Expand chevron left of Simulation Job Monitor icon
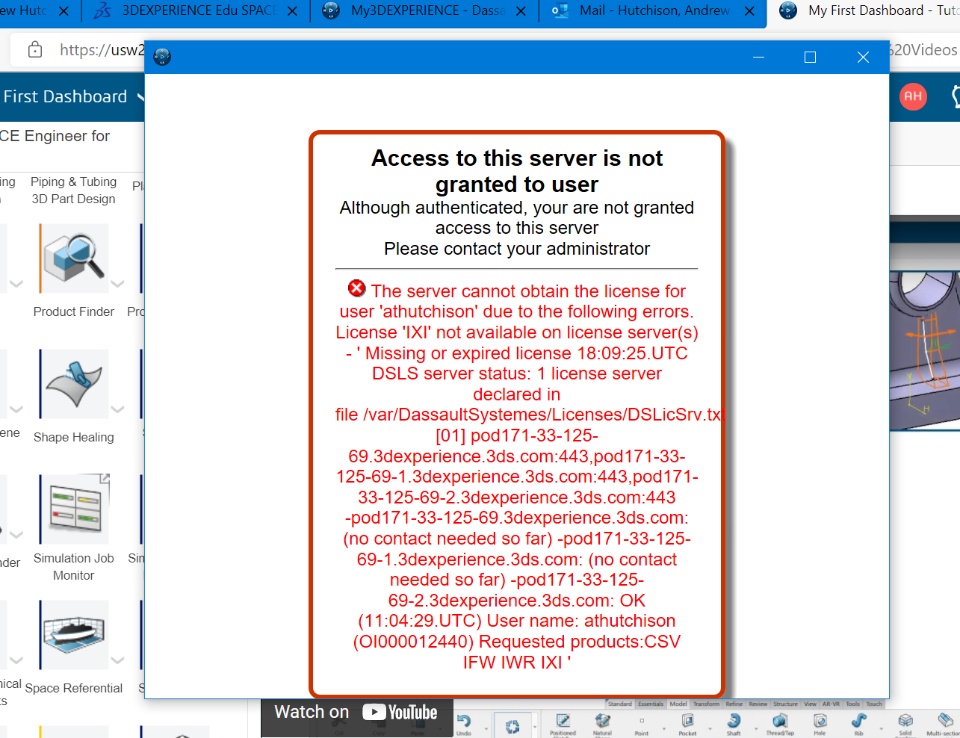The width and height of the screenshot is (960, 738). 17,535
